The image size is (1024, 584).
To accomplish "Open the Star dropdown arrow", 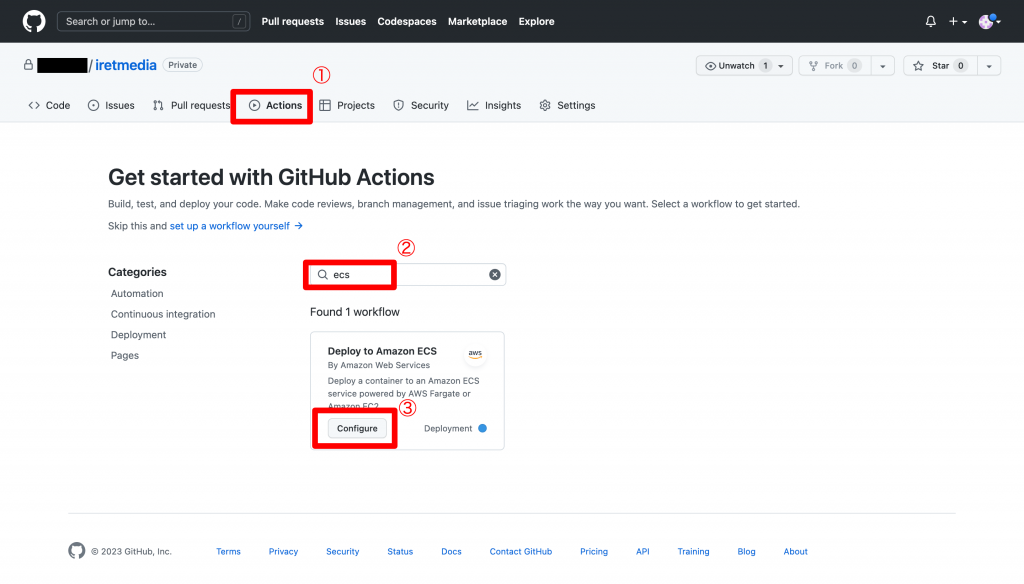I will pyautogui.click(x=989, y=65).
